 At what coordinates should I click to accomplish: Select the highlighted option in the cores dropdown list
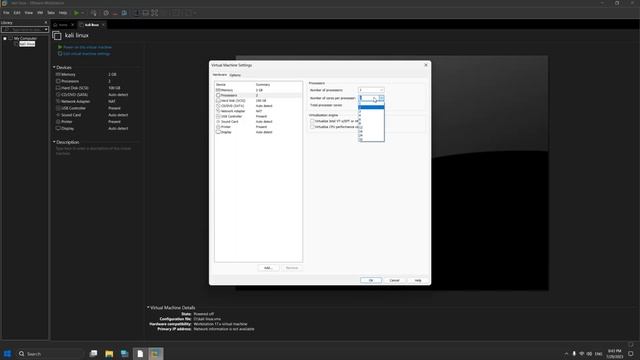click(371, 107)
